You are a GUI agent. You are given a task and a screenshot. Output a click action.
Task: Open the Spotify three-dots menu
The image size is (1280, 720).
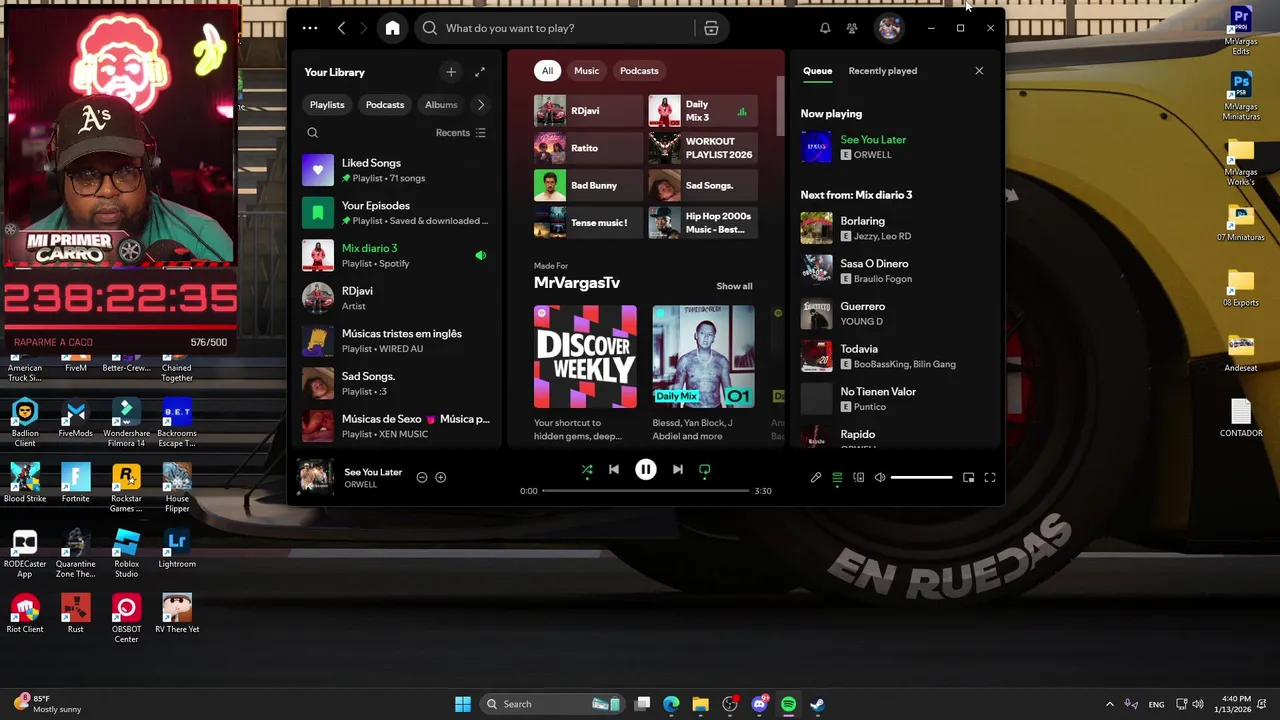310,28
